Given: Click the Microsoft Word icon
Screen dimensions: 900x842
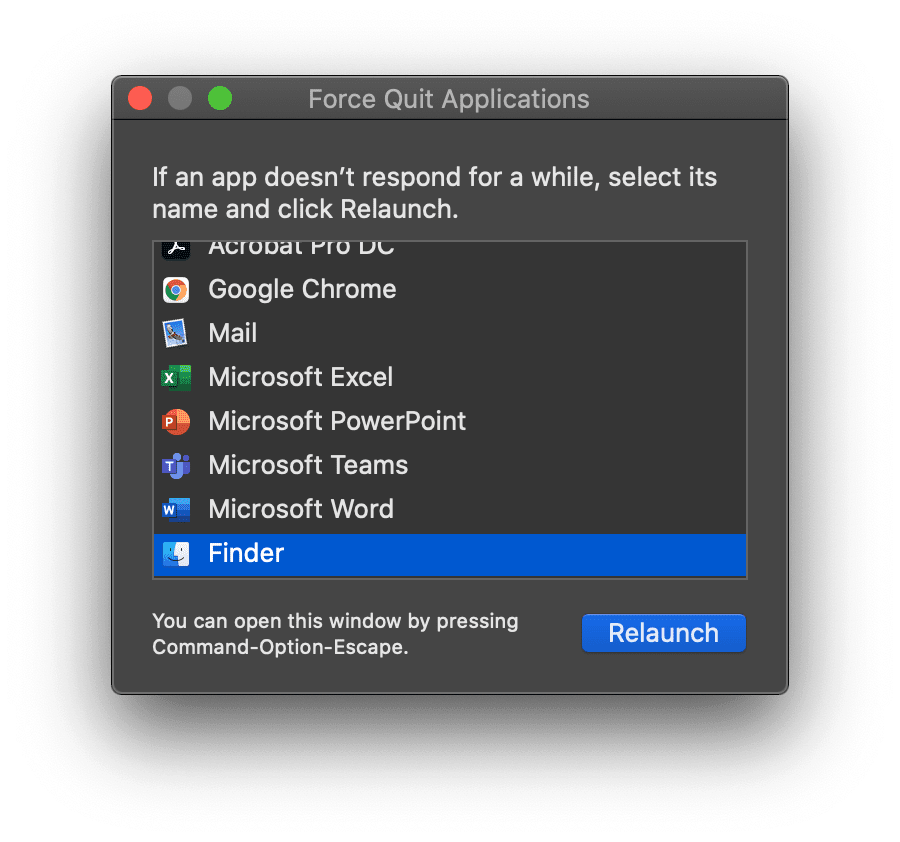Looking at the screenshot, I should 176,509.
